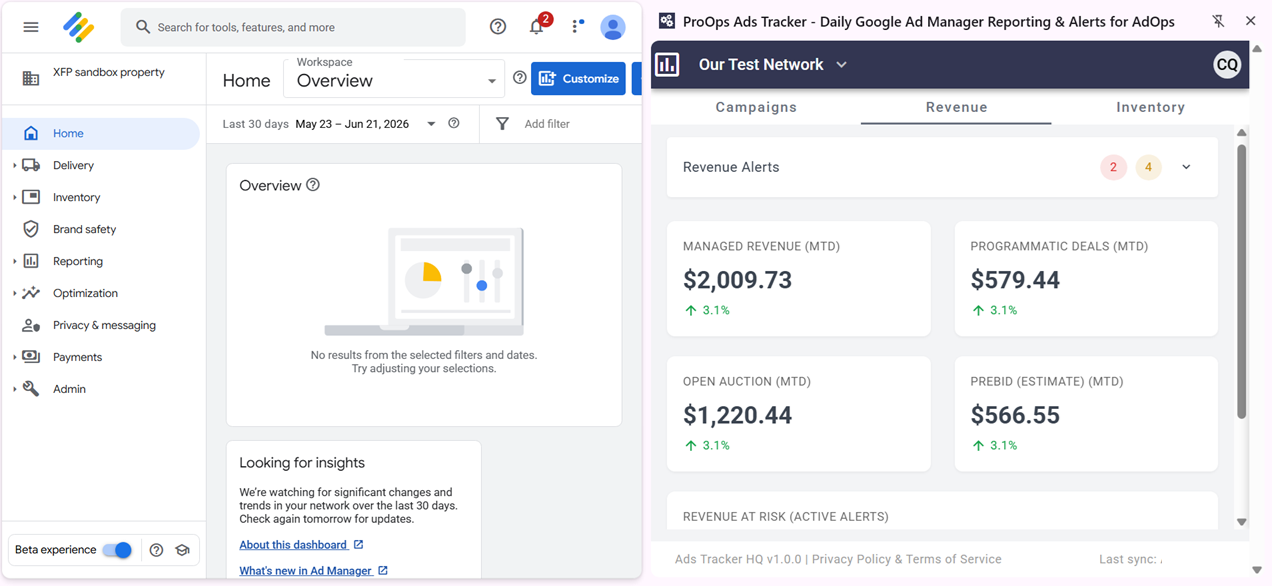Image resolution: width=1272 pixels, height=586 pixels.
Task: Open the apps grid dots icon
Action: click(x=577, y=27)
